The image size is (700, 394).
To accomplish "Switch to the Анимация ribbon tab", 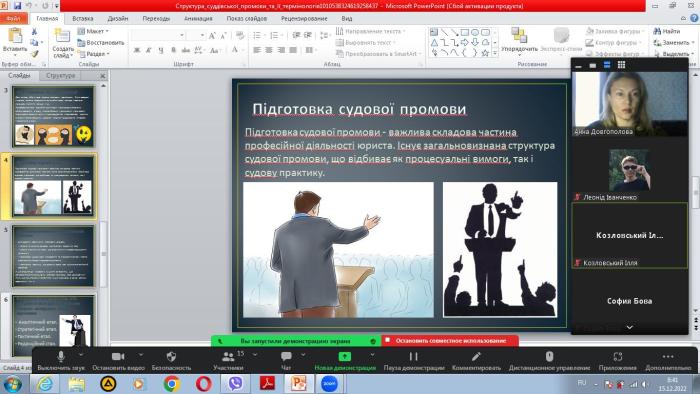I will click(x=198, y=19).
